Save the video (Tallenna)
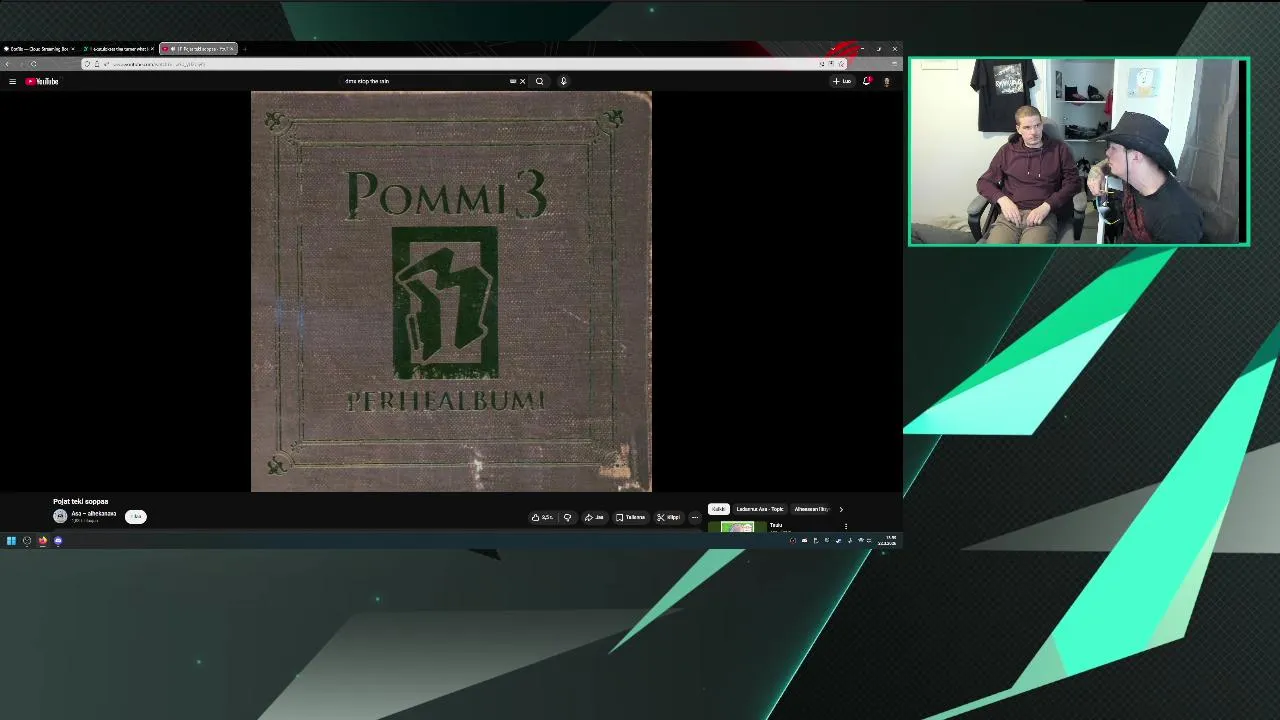The image size is (1280, 720). click(x=630, y=517)
